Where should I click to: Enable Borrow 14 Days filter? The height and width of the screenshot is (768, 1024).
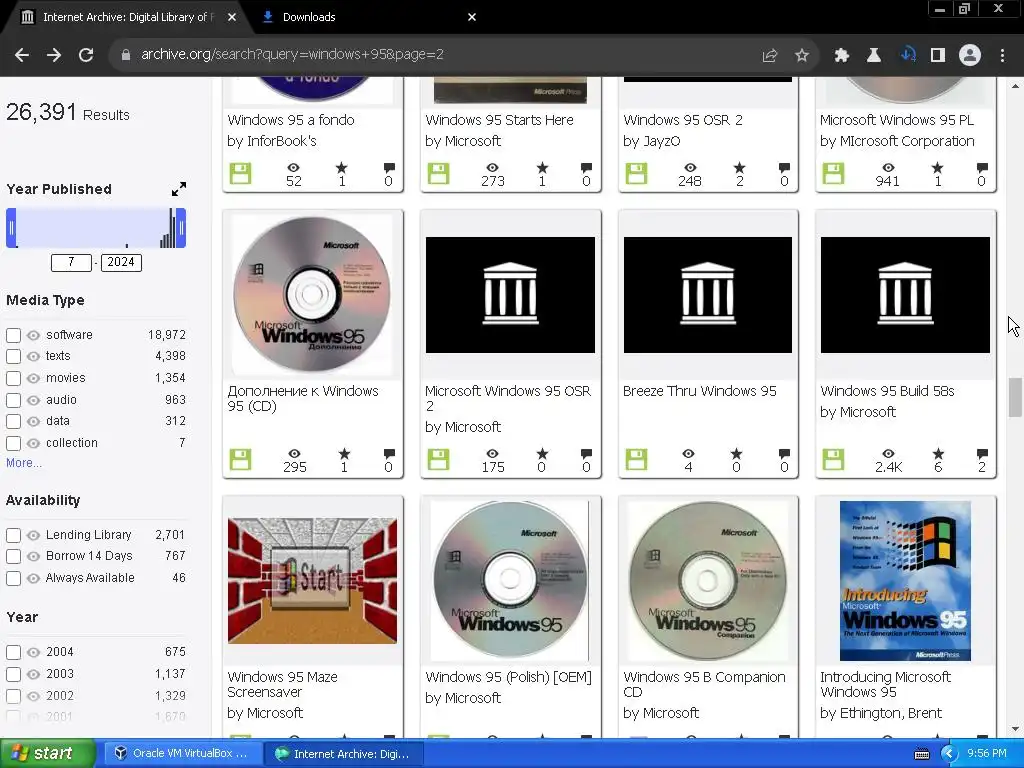coord(13,556)
